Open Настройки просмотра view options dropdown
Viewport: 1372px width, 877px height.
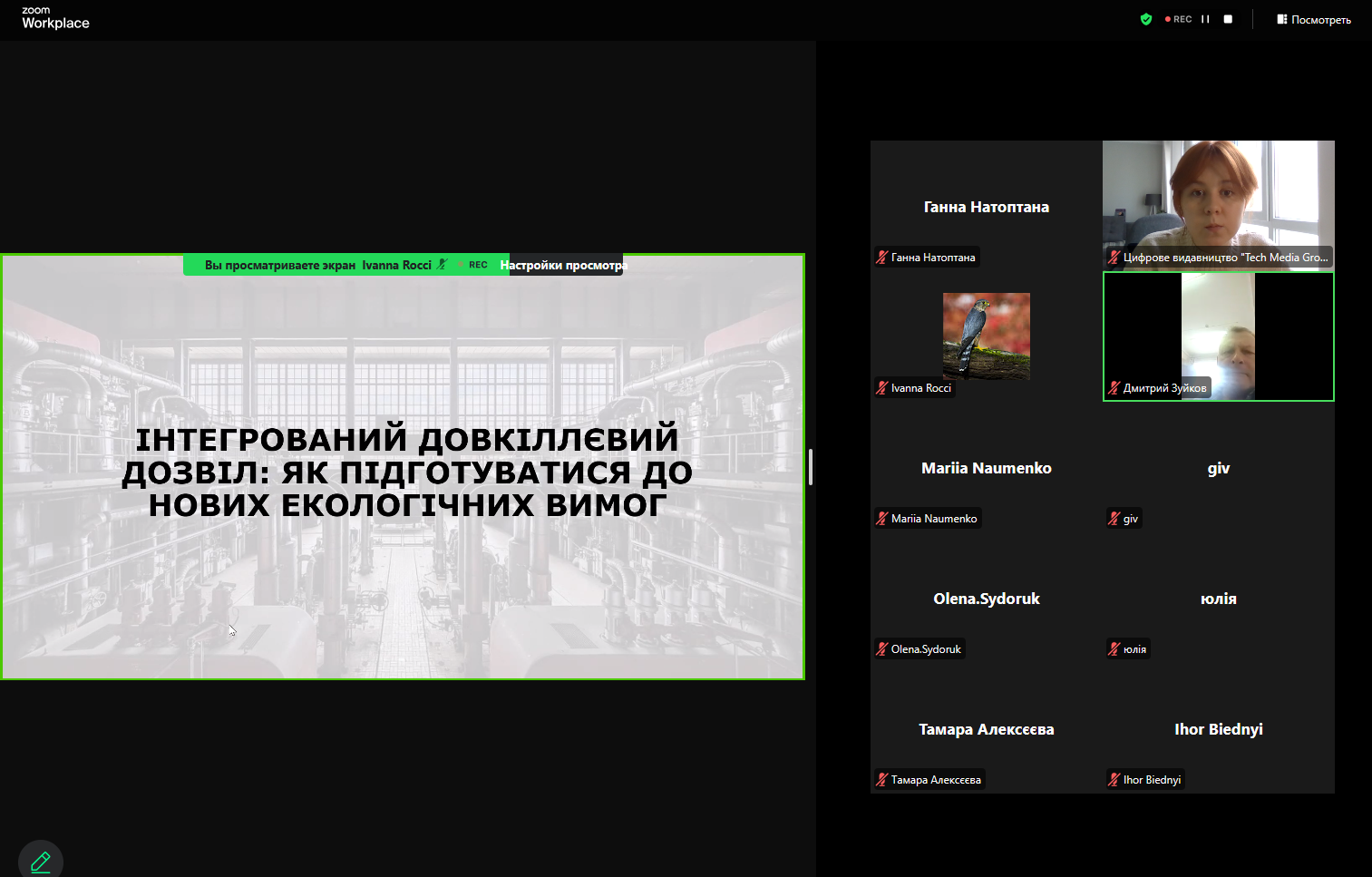point(564,265)
